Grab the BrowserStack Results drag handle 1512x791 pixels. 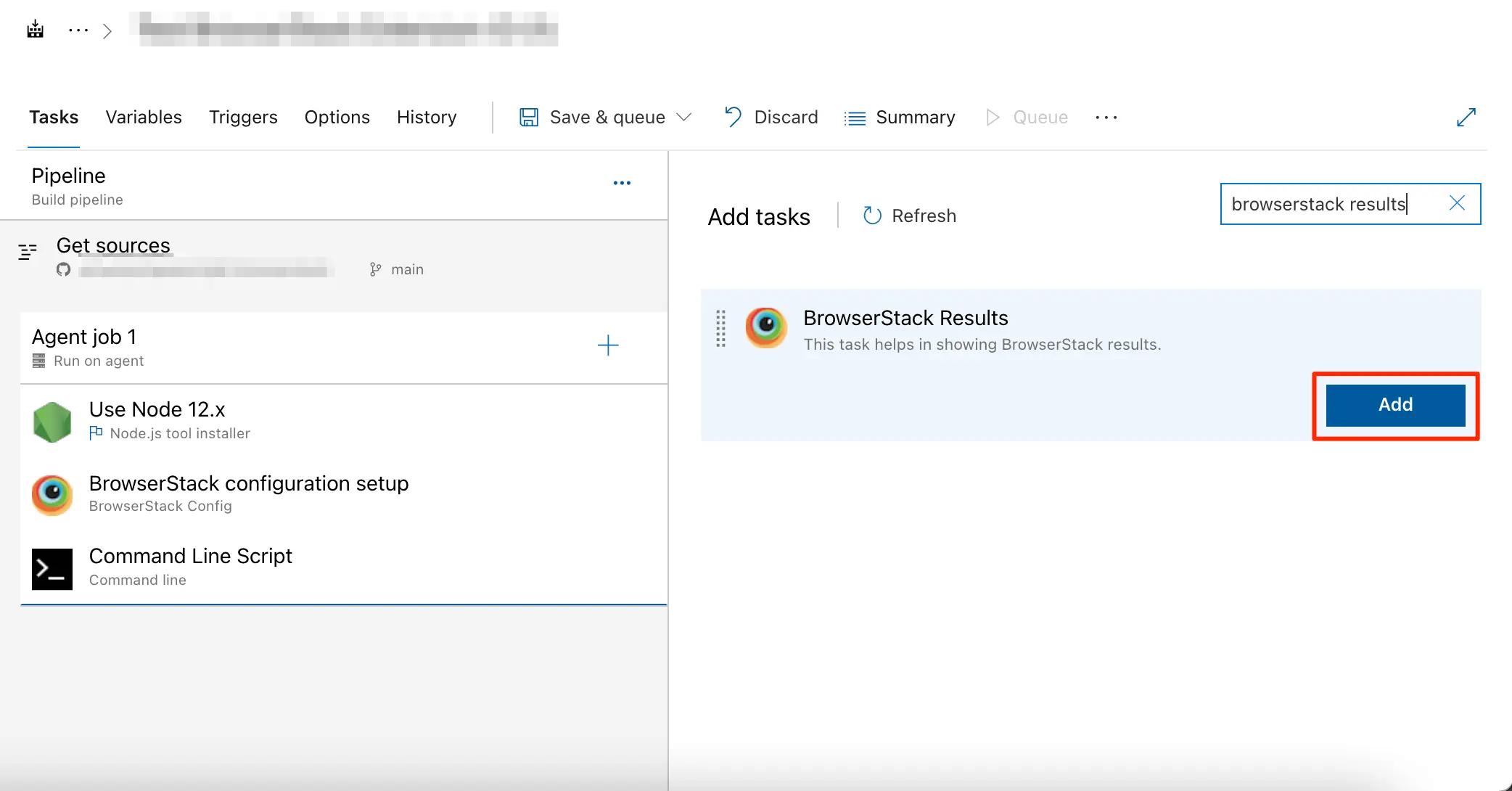[720, 329]
